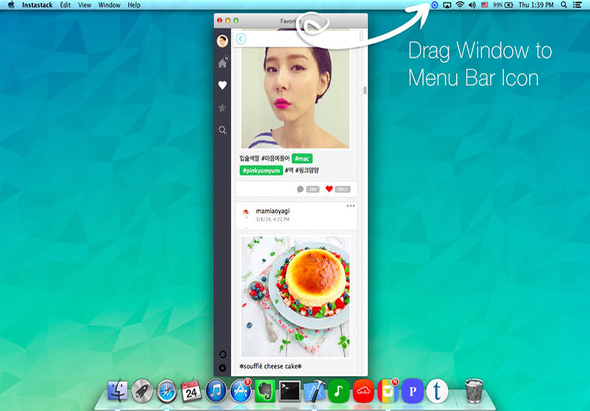Screen dimensions: 590x411
Task: Click the Thu 1:39 PM clock
Action: tap(536, 5)
